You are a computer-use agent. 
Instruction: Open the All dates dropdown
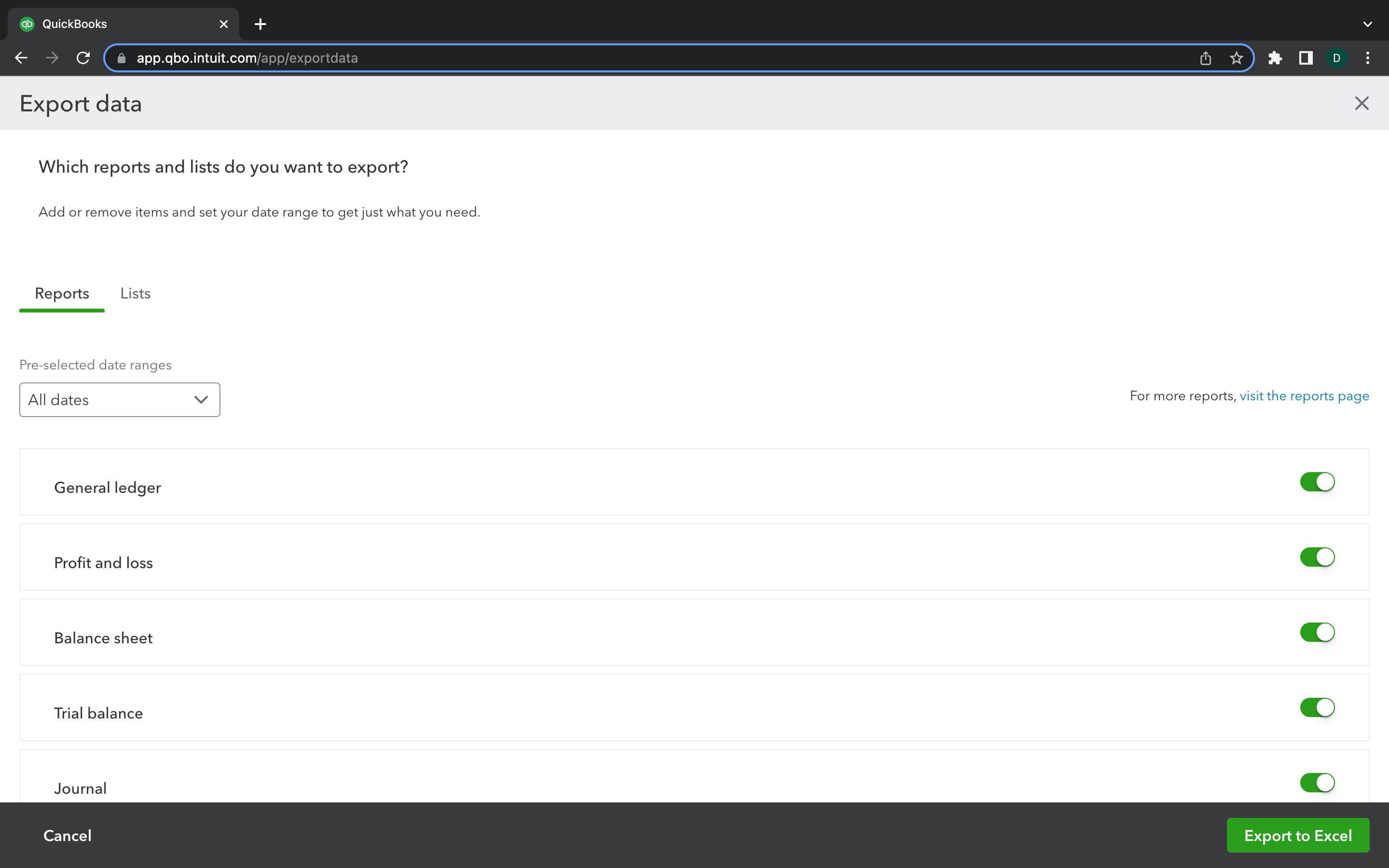pyautogui.click(x=120, y=400)
